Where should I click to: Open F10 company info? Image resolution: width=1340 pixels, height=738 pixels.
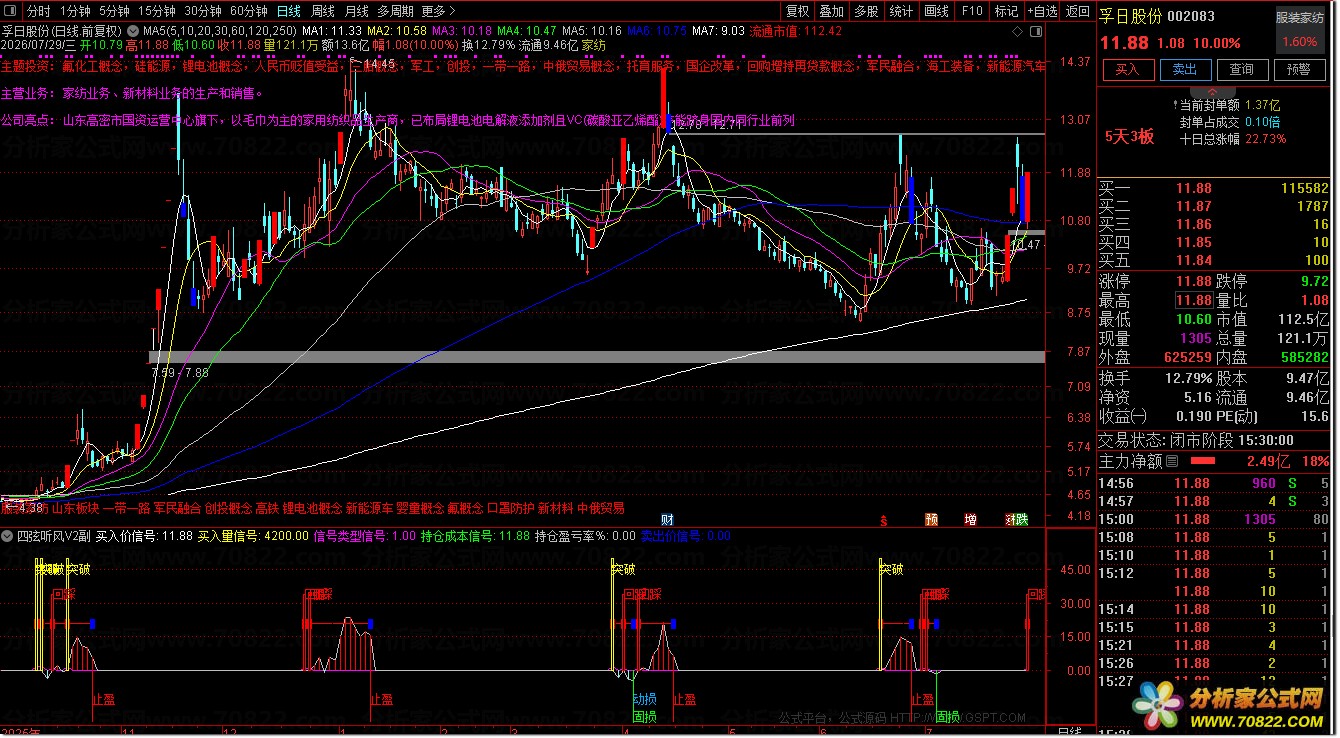point(971,11)
